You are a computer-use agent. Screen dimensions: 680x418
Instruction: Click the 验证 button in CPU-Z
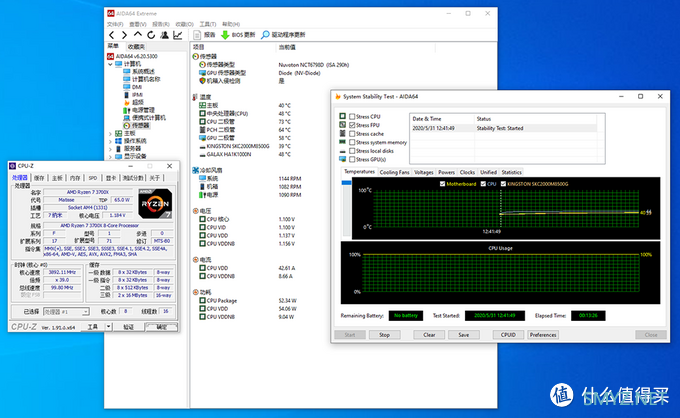click(128, 327)
